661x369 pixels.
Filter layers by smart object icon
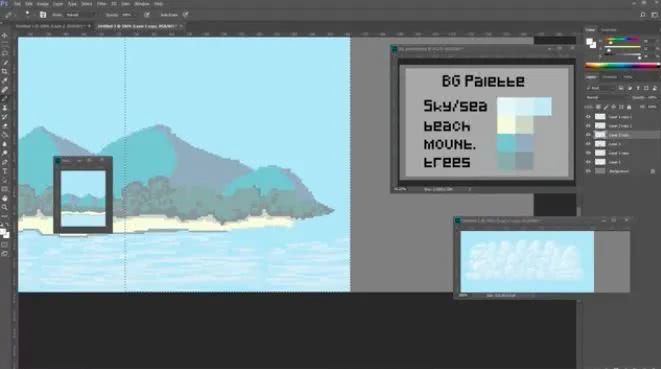(x=655, y=88)
